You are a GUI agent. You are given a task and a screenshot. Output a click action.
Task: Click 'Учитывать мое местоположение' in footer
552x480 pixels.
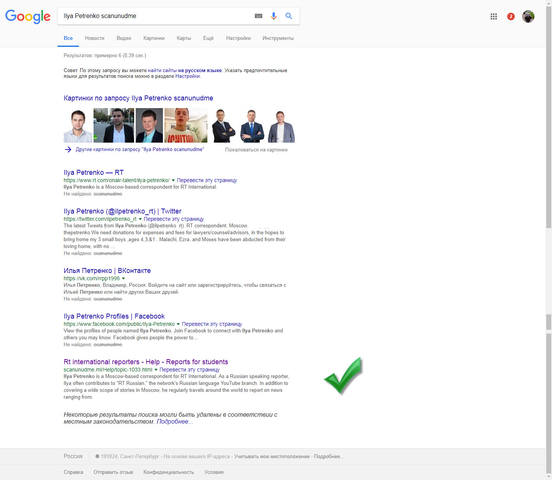[272, 456]
